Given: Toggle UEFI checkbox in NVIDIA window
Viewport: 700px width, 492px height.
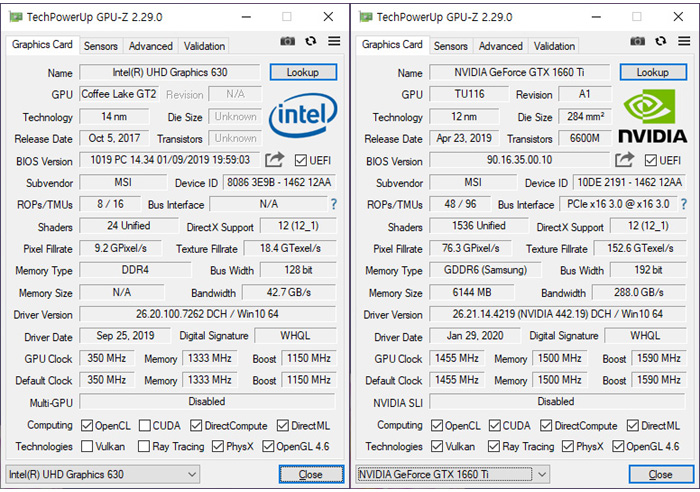Looking at the screenshot, I should click(651, 160).
